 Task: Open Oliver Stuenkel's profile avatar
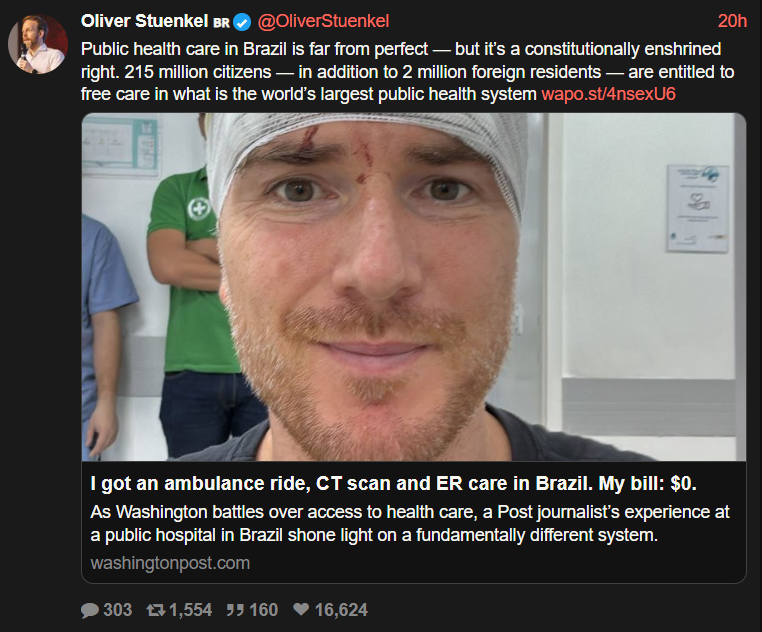coord(38,44)
